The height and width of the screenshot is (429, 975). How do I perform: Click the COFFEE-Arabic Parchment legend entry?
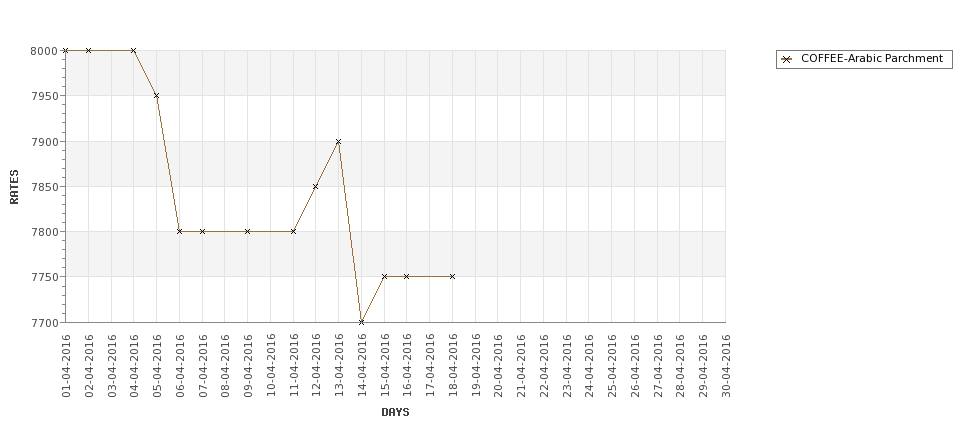pos(864,59)
